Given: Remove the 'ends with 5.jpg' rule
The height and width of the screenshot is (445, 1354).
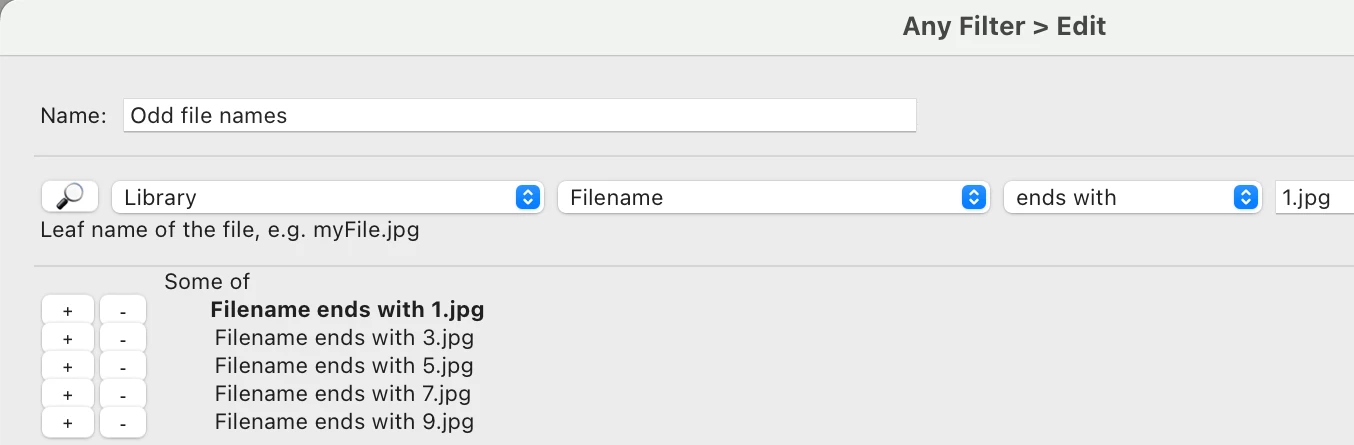Looking at the screenshot, I should point(123,367).
